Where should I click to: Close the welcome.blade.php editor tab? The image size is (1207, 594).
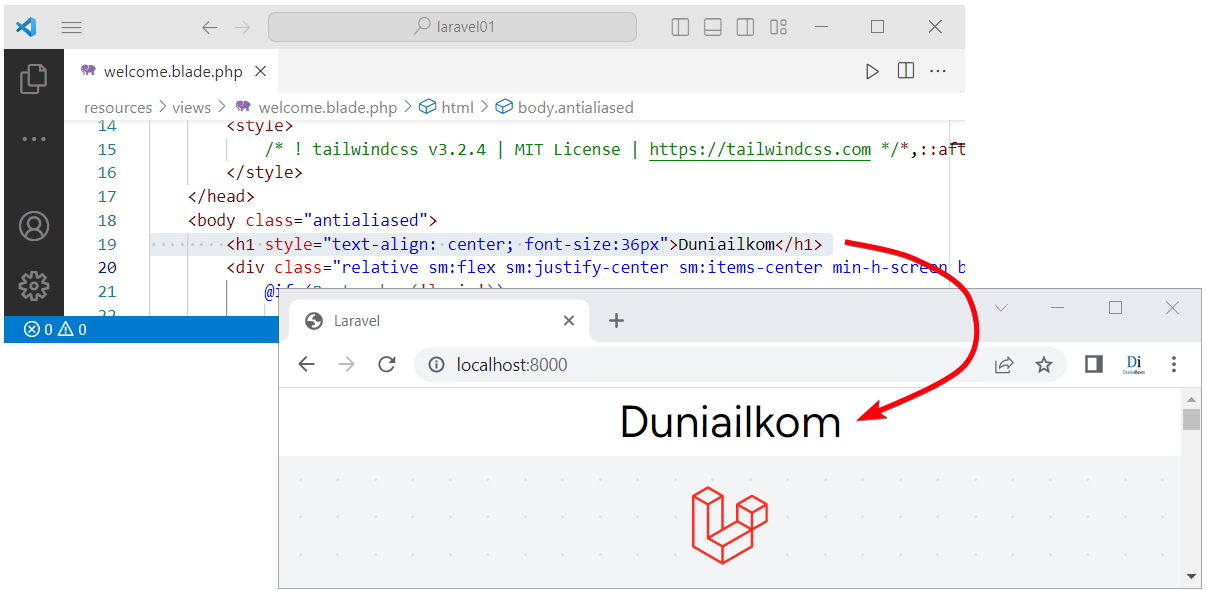[x=260, y=71]
